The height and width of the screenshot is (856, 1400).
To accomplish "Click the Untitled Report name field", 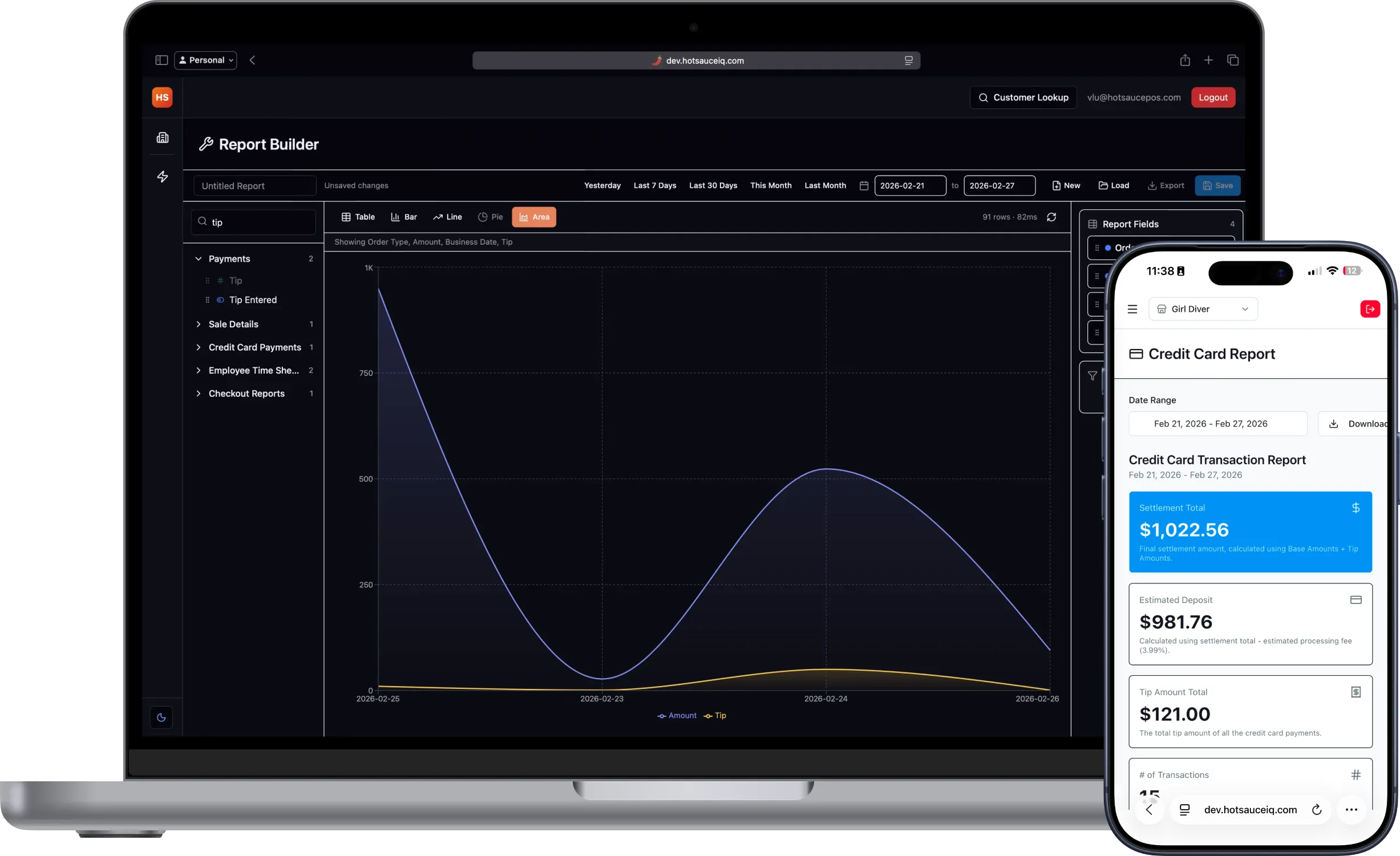I will point(254,186).
